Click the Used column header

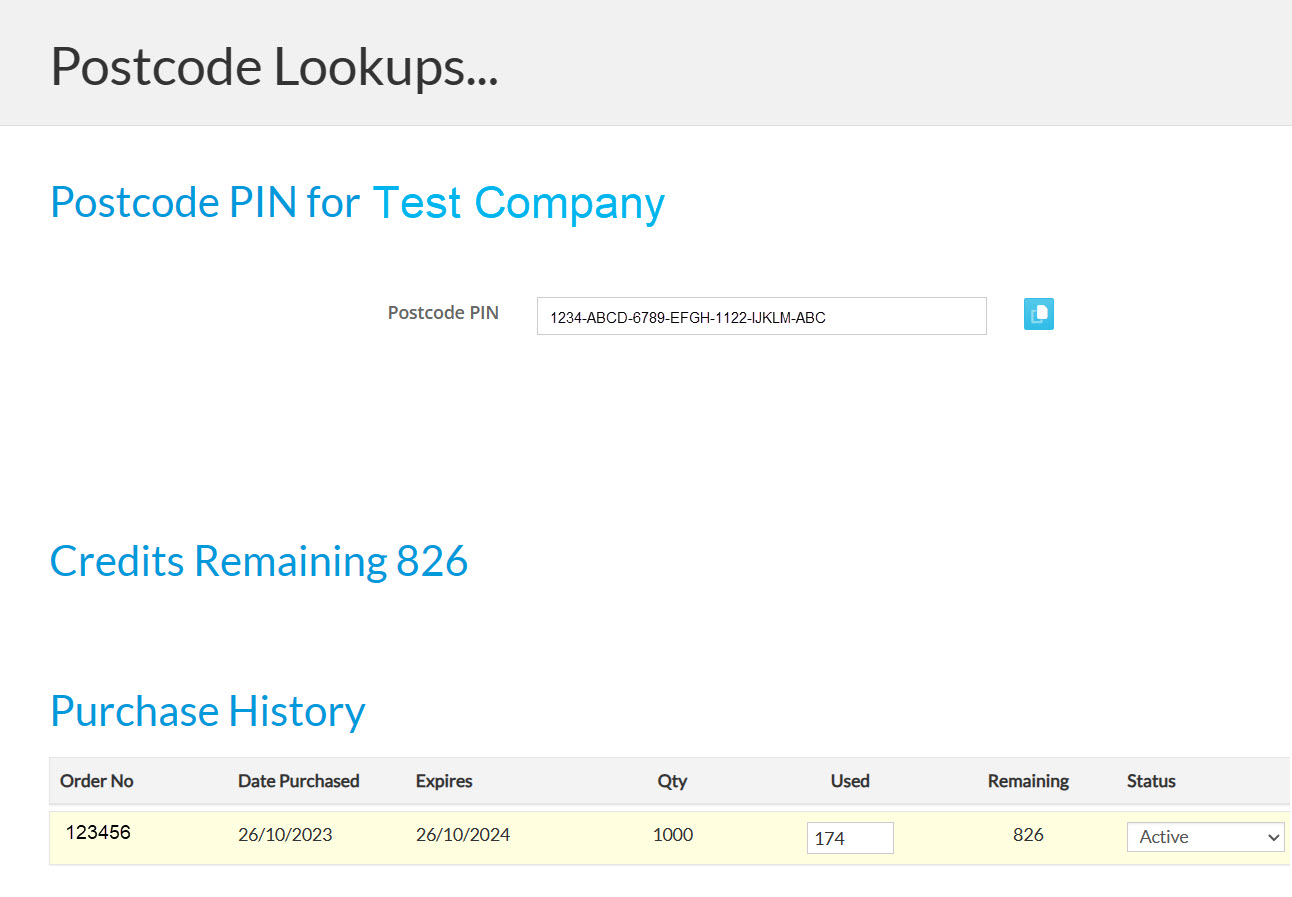pos(850,781)
